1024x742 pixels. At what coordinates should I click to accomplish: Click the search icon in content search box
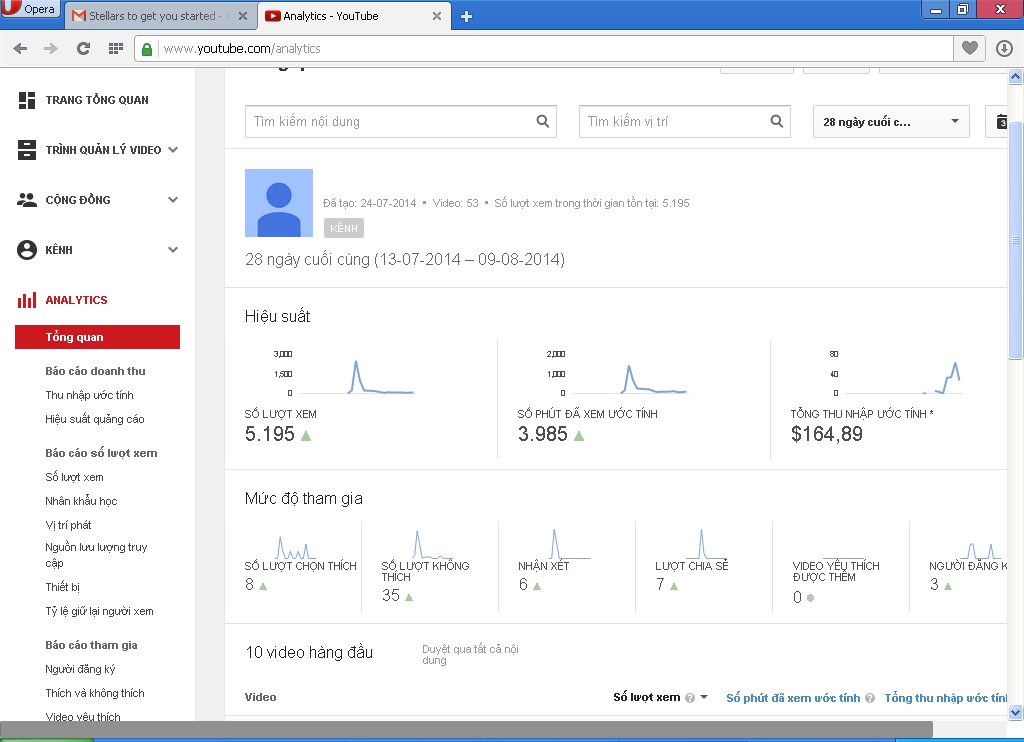pyautogui.click(x=543, y=122)
